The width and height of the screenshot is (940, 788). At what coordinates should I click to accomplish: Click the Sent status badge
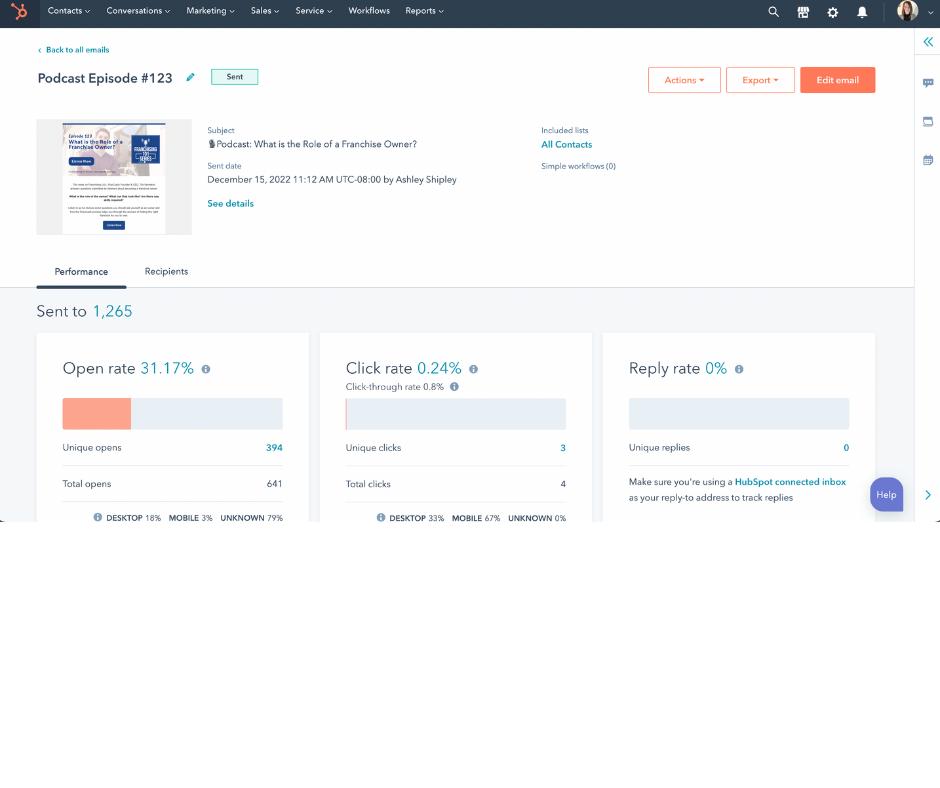234,77
